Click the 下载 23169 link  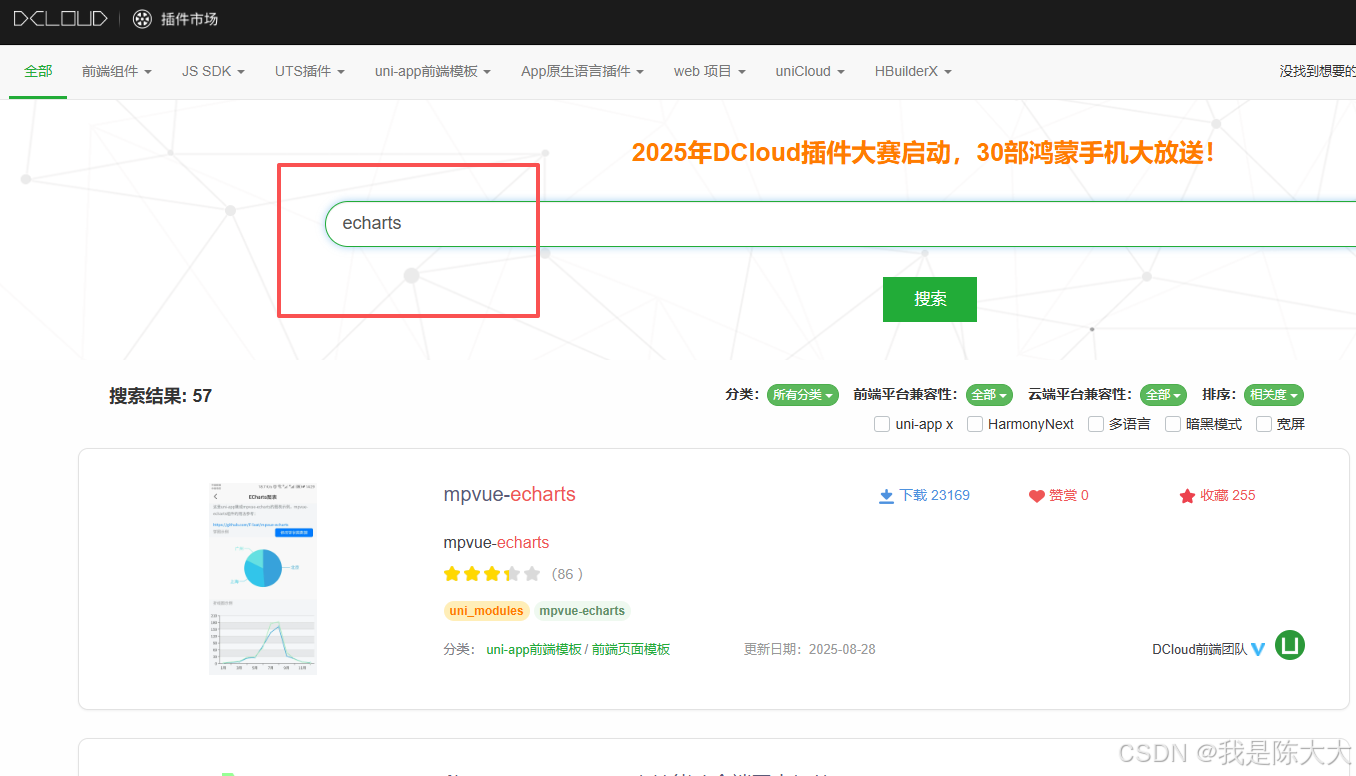(x=935, y=496)
